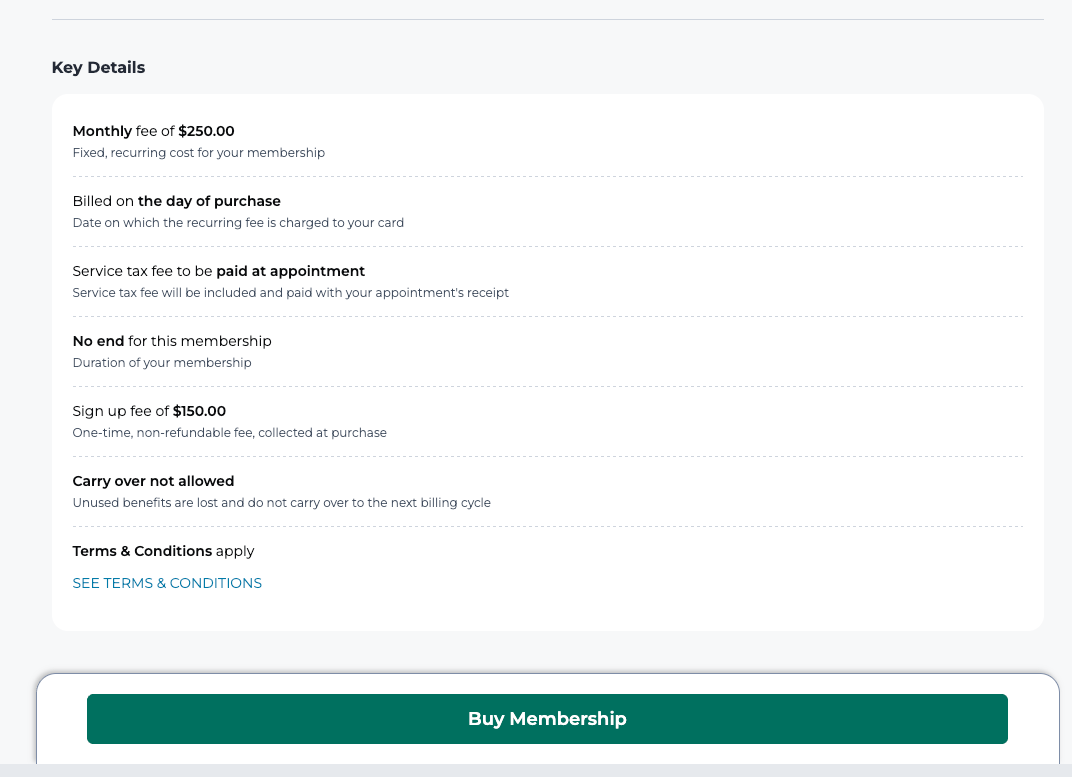Select the bold word Monthly
Image resolution: width=1072 pixels, height=777 pixels.
[x=102, y=131]
